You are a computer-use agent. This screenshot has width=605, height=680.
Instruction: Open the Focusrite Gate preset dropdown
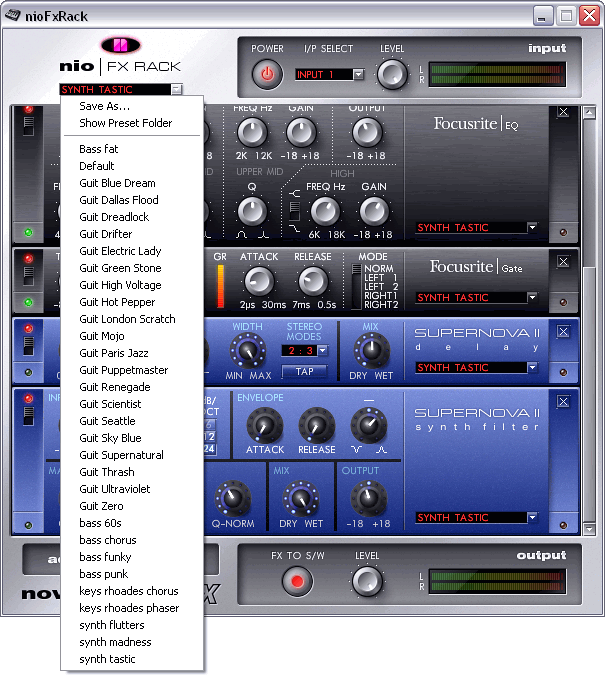[533, 298]
